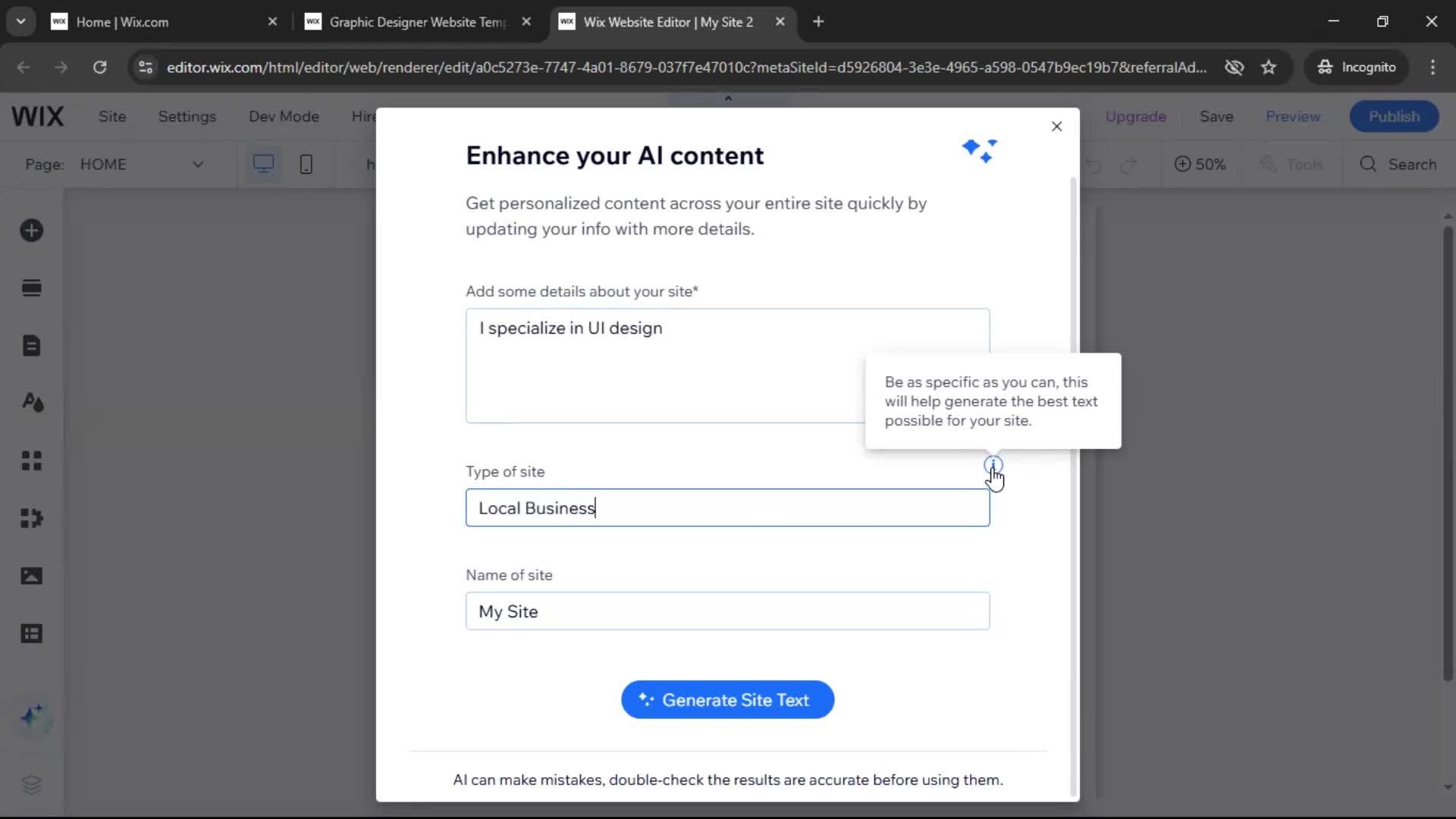Click the Upgrade link
Image resolution: width=1456 pixels, height=819 pixels.
pyautogui.click(x=1135, y=116)
